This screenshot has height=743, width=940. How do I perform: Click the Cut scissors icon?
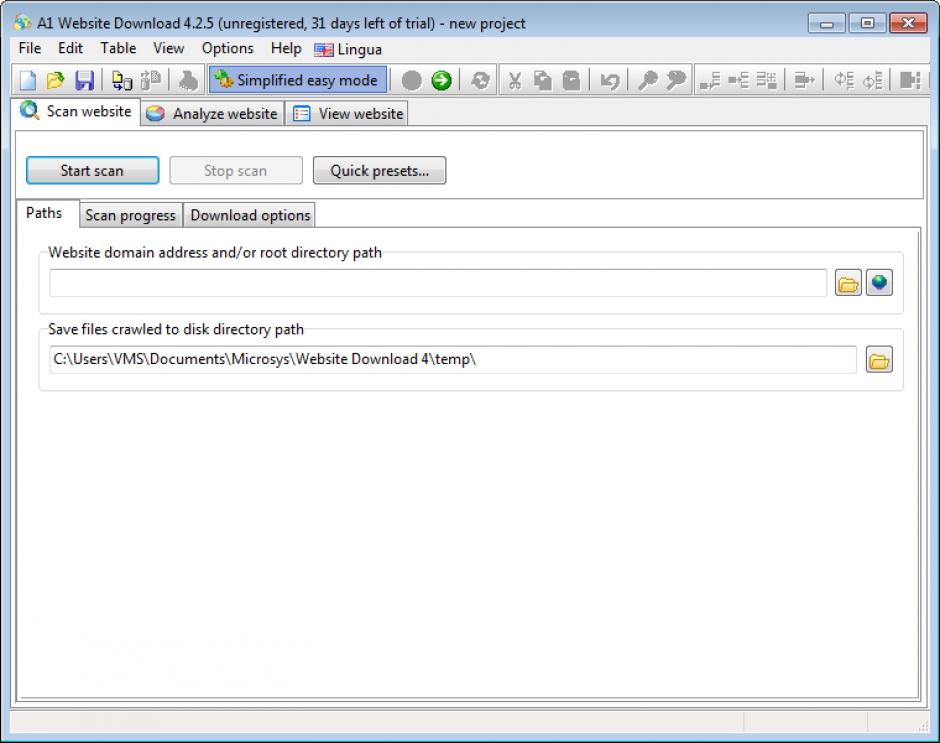pos(514,80)
